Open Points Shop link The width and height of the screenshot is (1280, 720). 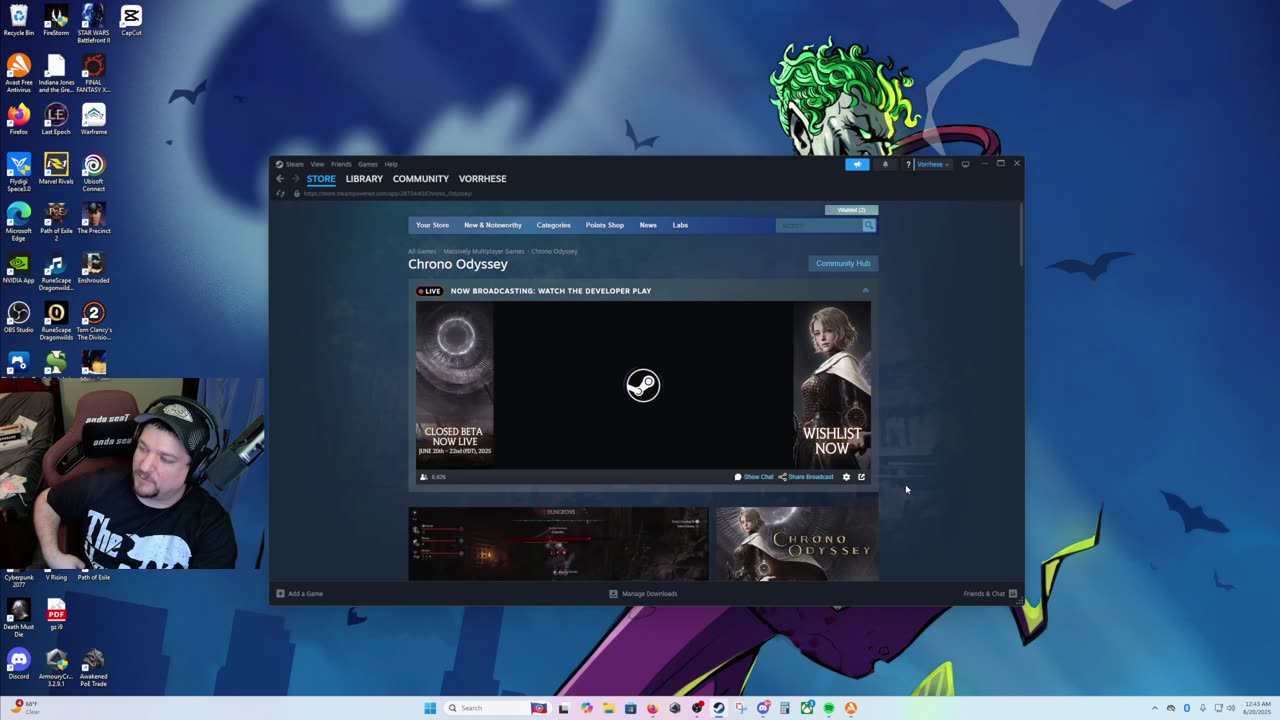click(x=604, y=225)
